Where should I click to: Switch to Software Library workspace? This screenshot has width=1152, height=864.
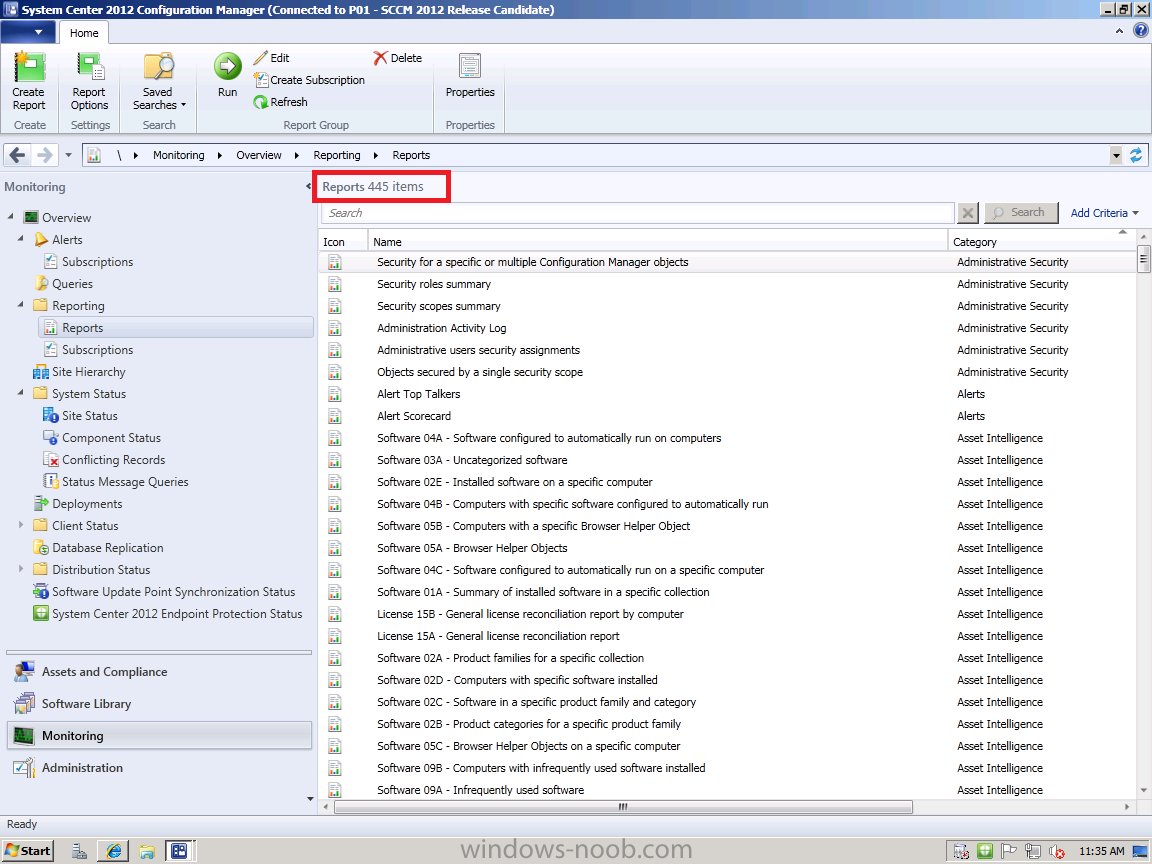(159, 704)
